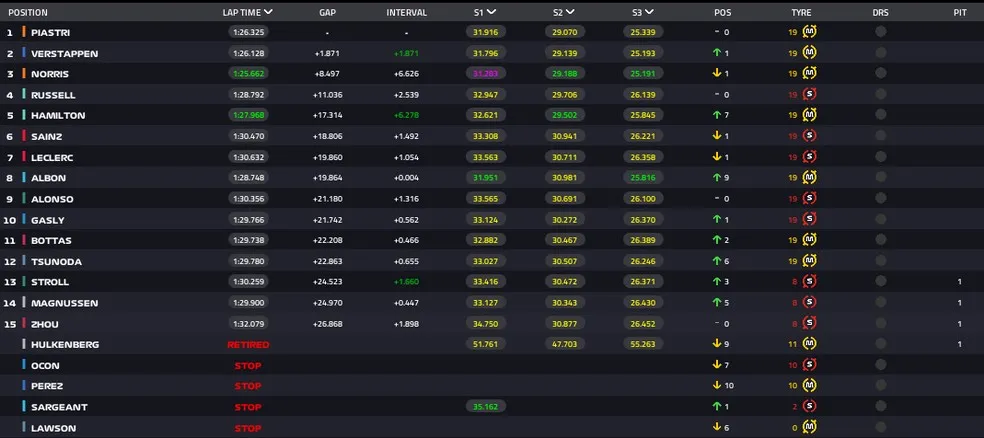
Task: Click Hamilton's medium tyre icon
Action: pyautogui.click(x=810, y=115)
